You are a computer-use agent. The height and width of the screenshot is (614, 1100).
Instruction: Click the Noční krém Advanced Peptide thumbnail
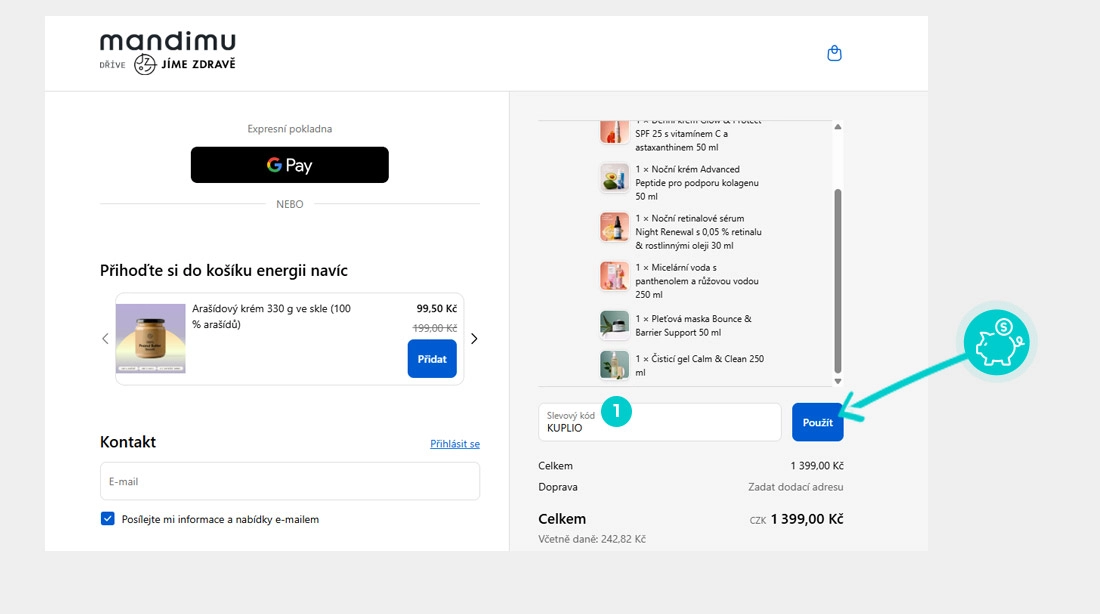coord(614,178)
